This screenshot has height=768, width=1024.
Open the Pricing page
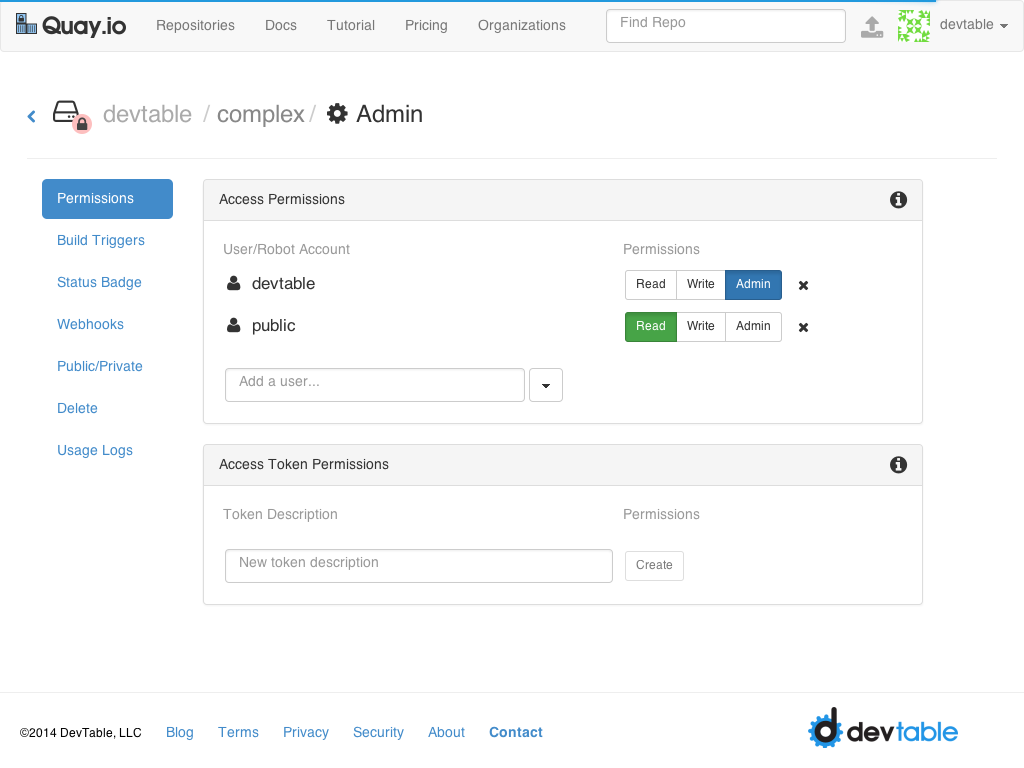[x=426, y=25]
